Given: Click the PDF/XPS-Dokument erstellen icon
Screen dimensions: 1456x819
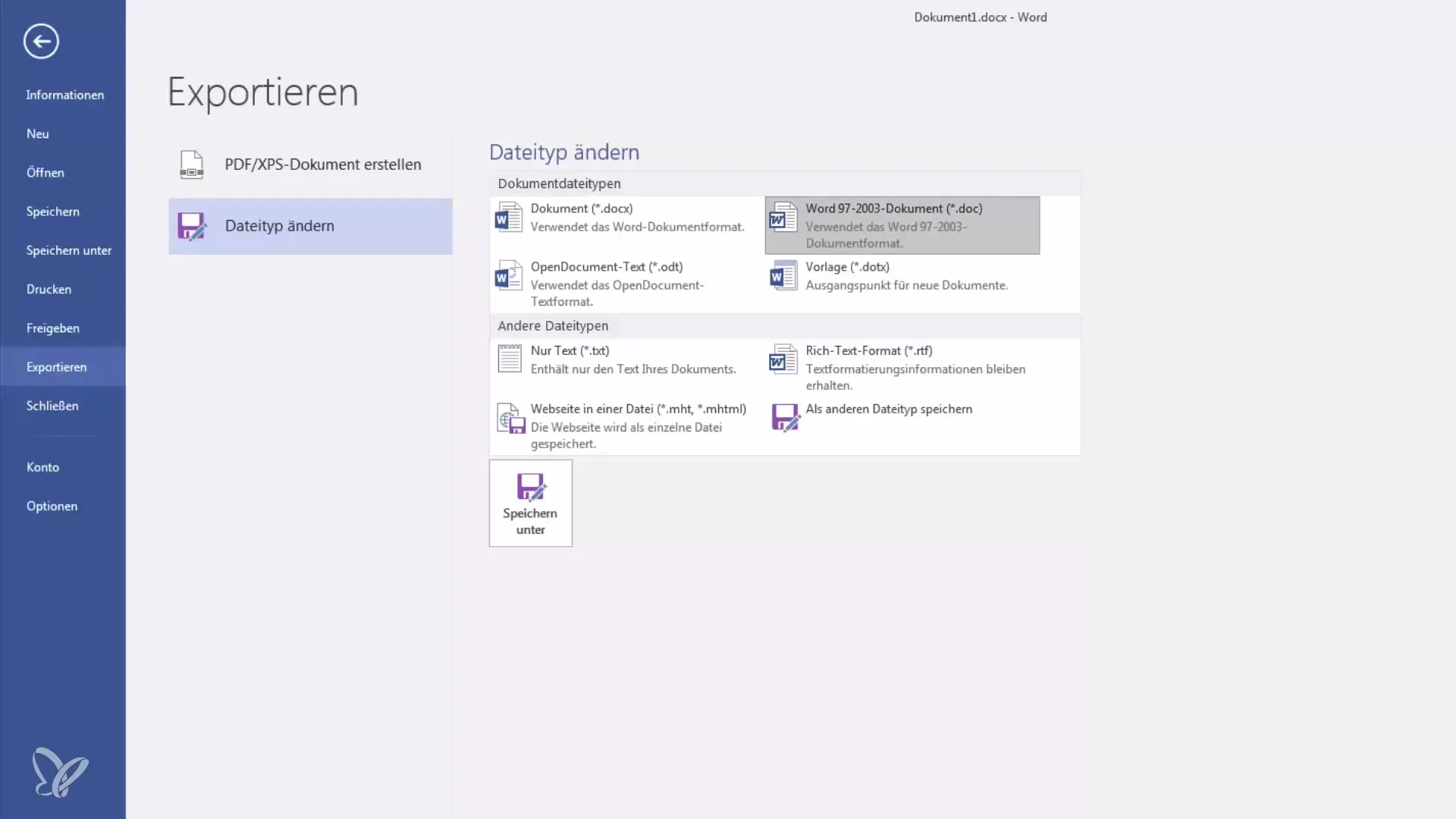Looking at the screenshot, I should tap(191, 163).
